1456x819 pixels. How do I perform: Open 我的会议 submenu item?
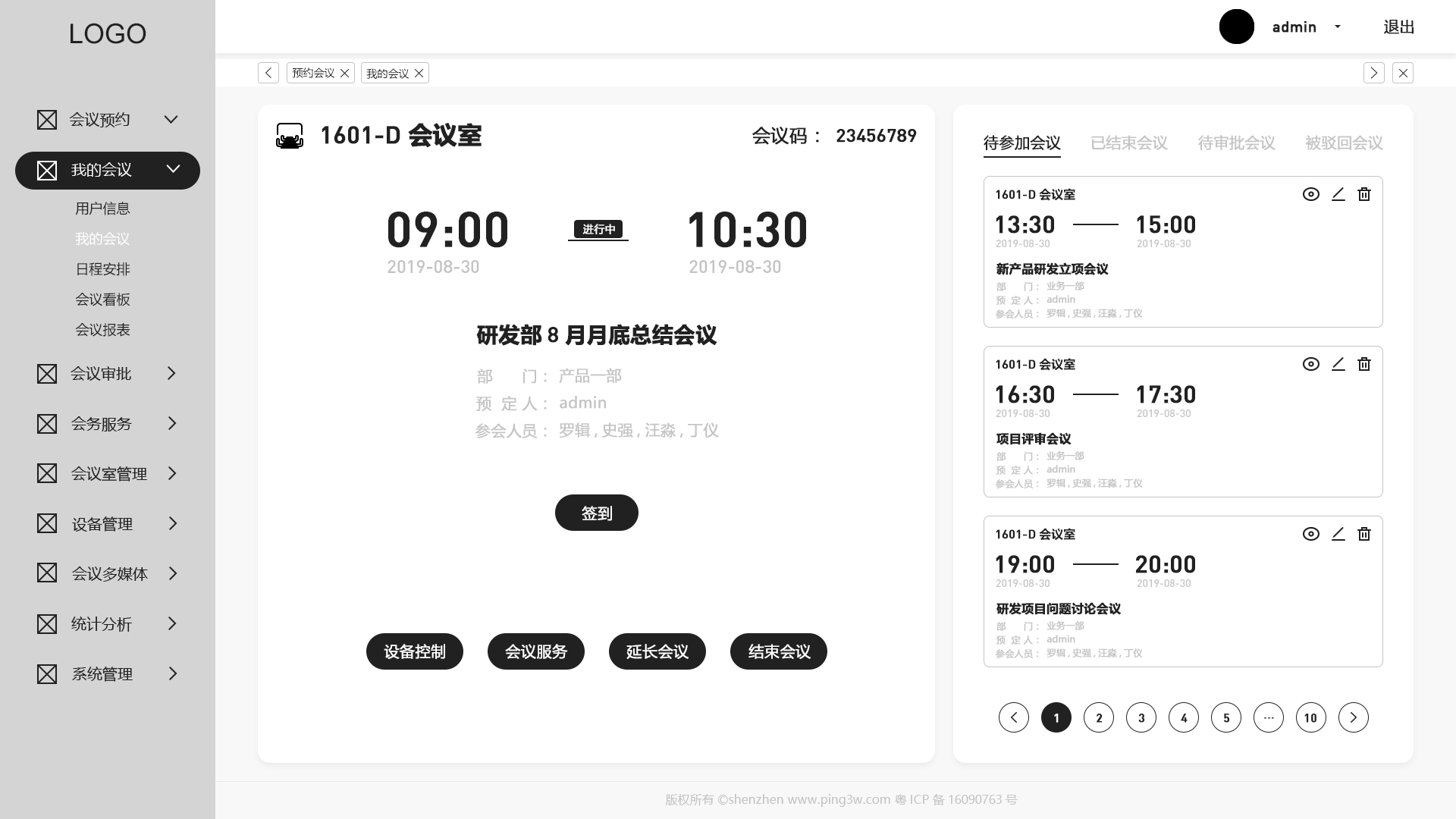pos(102,239)
